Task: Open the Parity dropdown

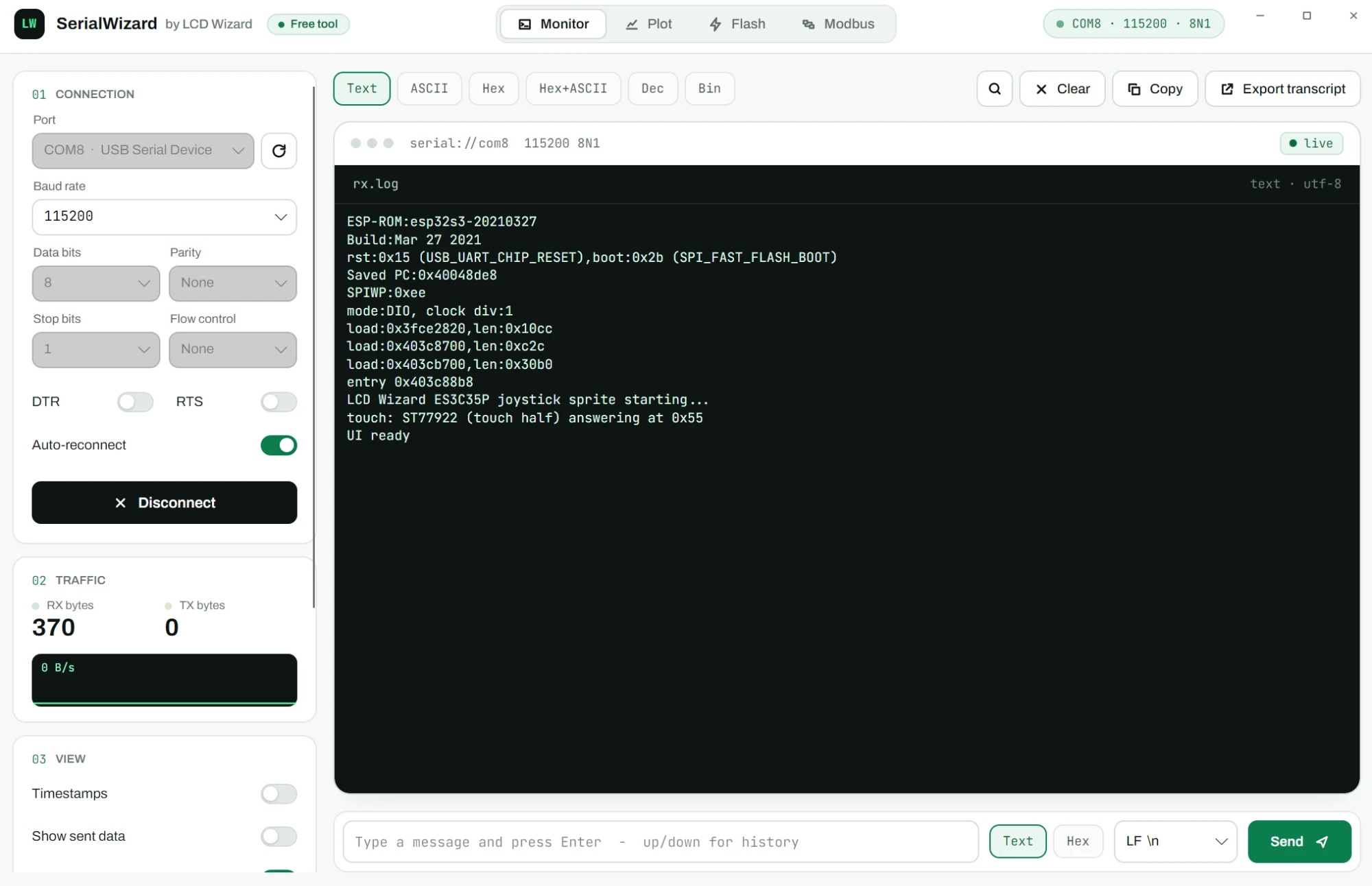Action: (x=233, y=283)
